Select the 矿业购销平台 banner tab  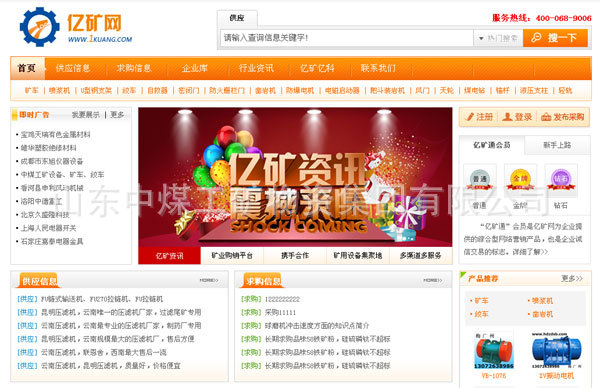pos(232,256)
